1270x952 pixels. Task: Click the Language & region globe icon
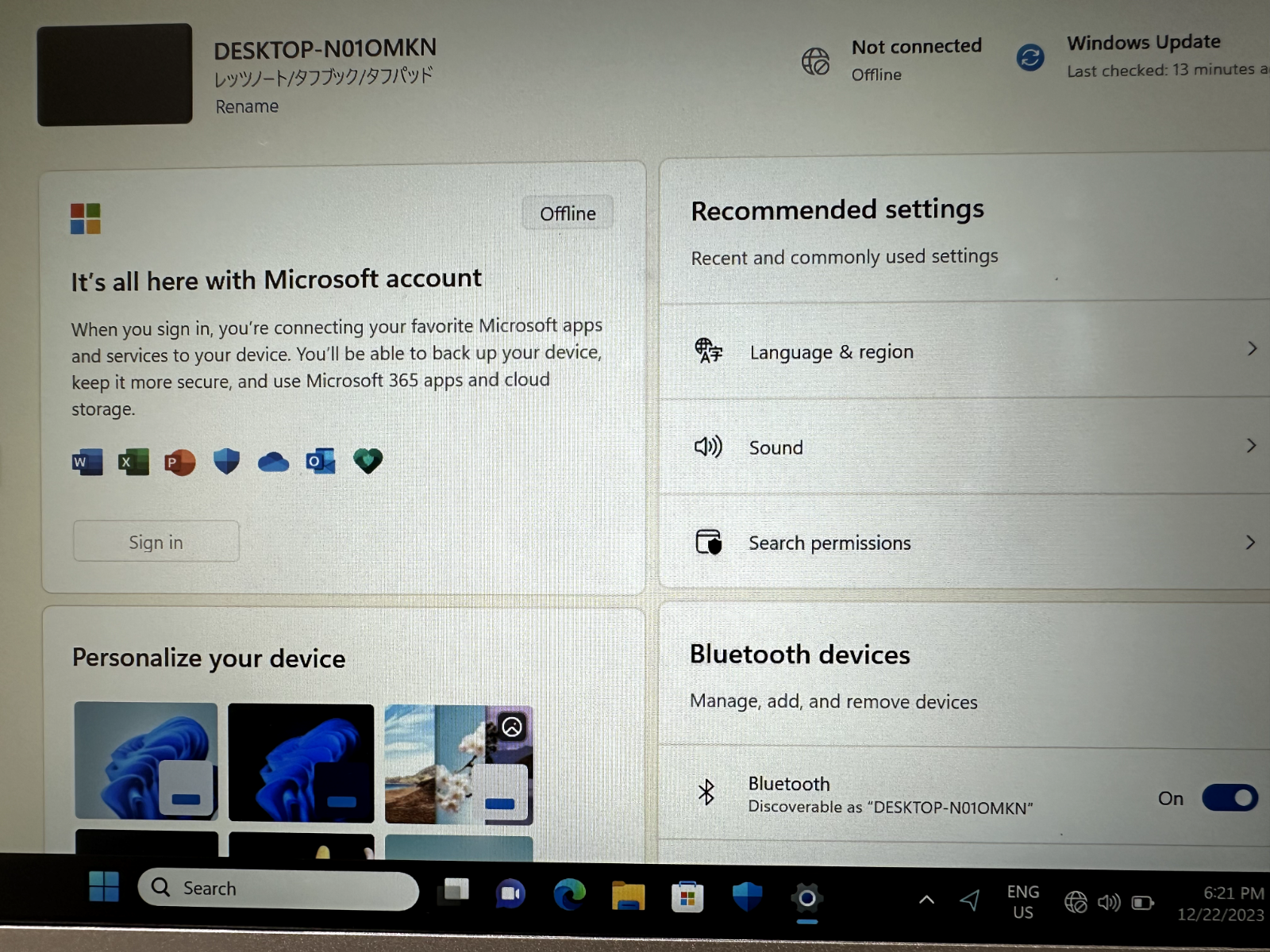coord(709,350)
